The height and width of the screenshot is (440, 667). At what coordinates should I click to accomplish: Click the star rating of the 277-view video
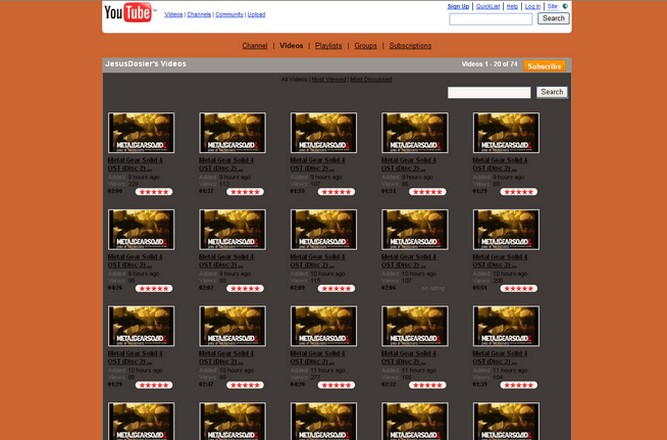[x=336, y=385]
